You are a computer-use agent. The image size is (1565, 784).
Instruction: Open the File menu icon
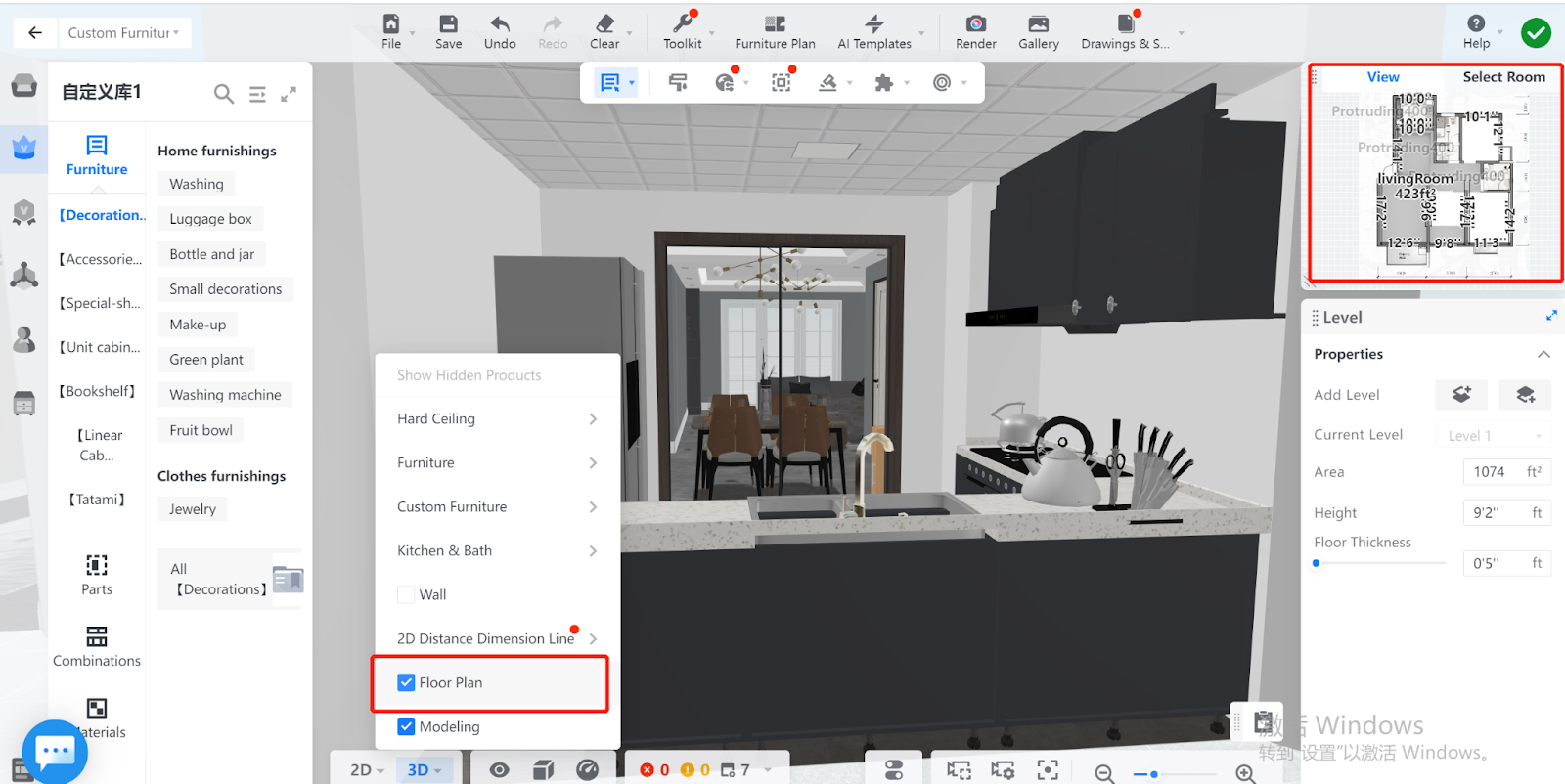[391, 23]
